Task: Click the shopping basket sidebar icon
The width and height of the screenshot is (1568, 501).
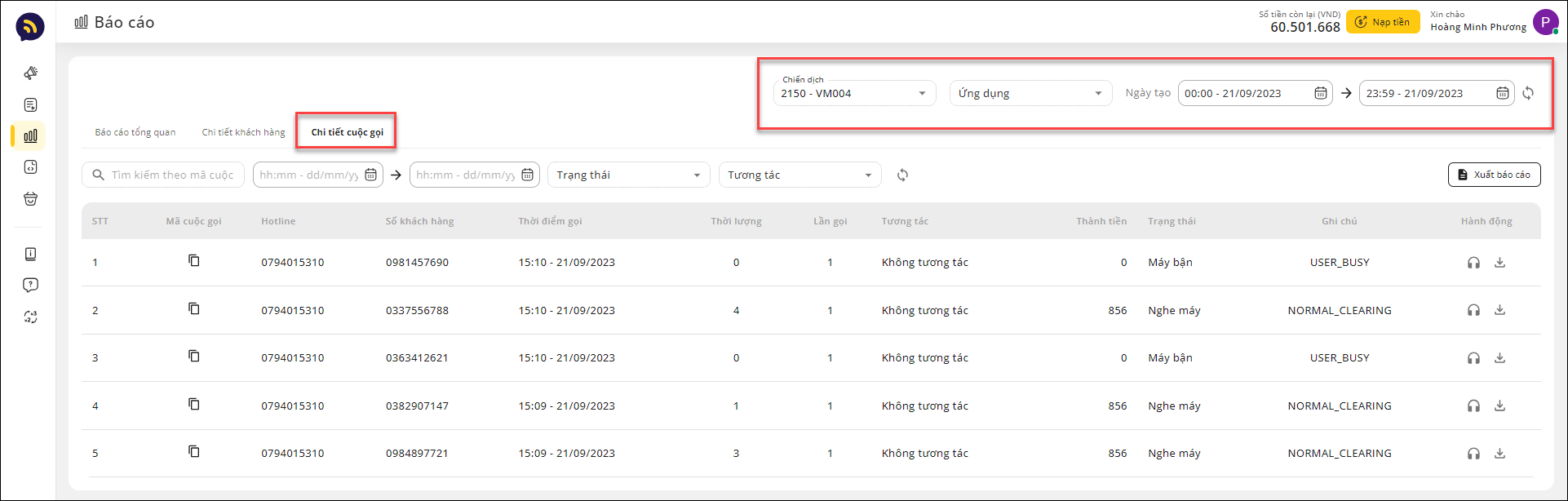Action: [x=30, y=199]
